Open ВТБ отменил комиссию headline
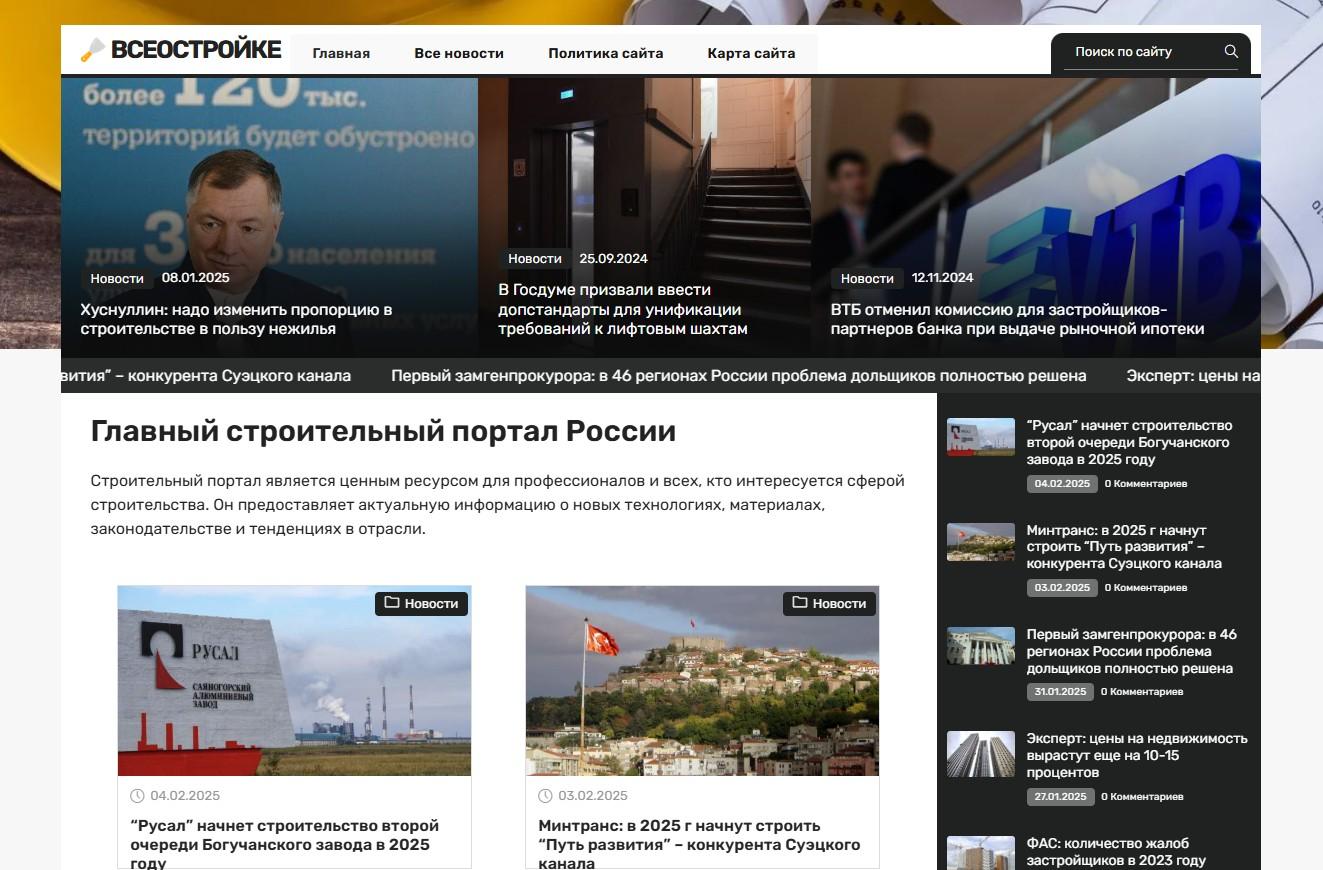1323x870 pixels. coord(1018,319)
